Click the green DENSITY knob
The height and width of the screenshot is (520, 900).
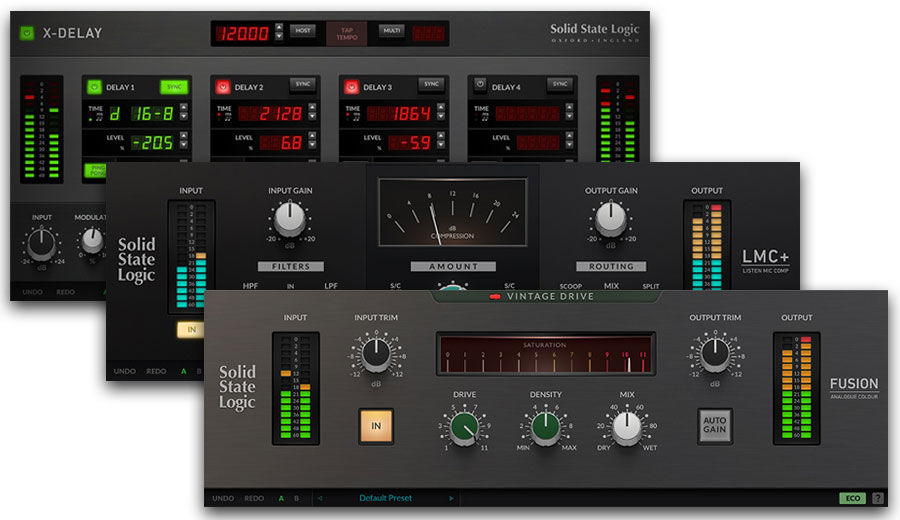[x=545, y=428]
